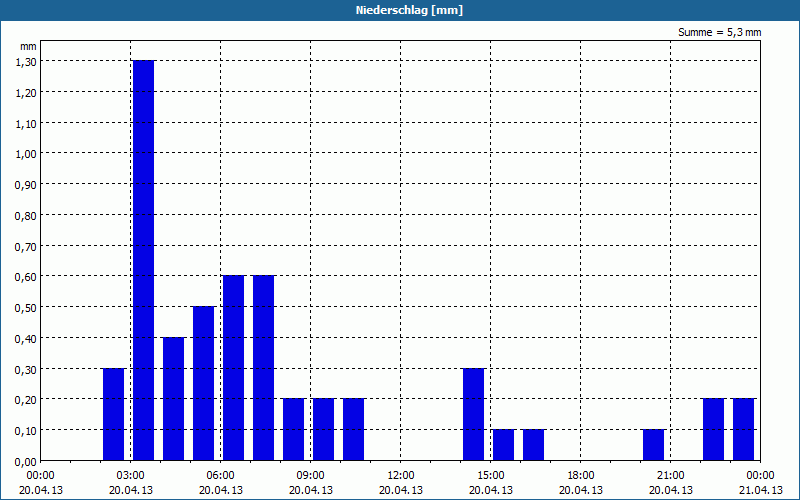Click the 0,10 mm bar just before 21:00
The image size is (800, 500).
(654, 445)
